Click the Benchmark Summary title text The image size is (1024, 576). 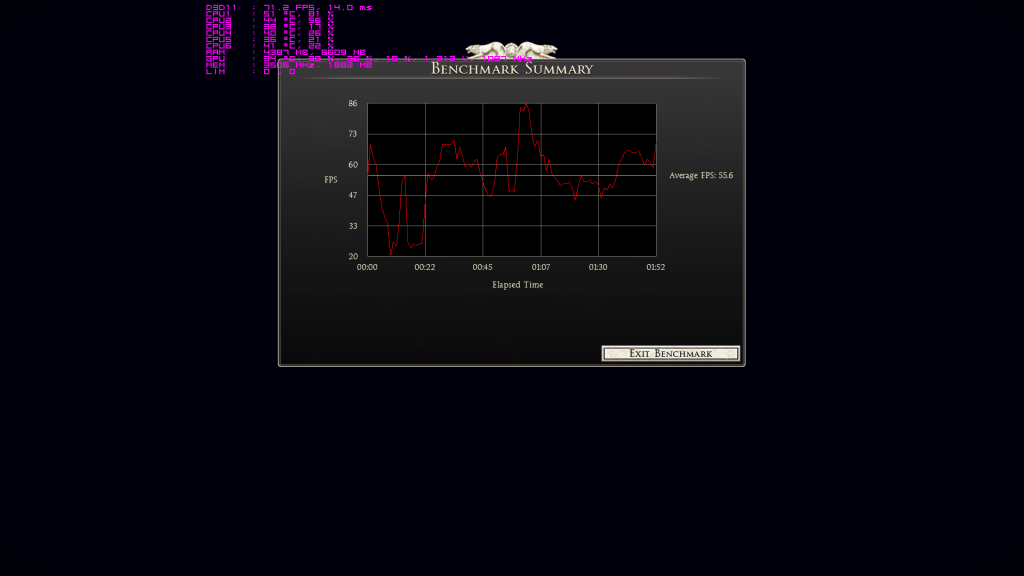click(x=512, y=69)
